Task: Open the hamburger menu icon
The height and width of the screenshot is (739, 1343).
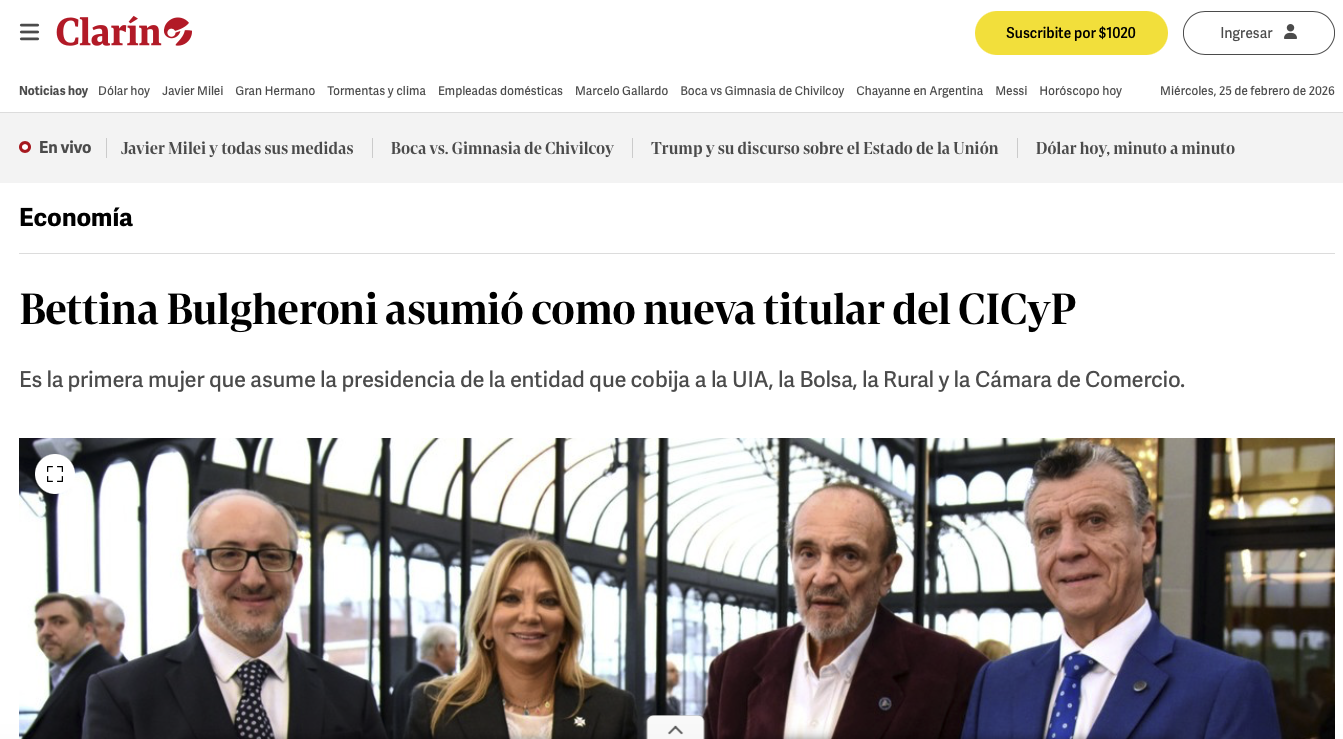Action: (29, 32)
